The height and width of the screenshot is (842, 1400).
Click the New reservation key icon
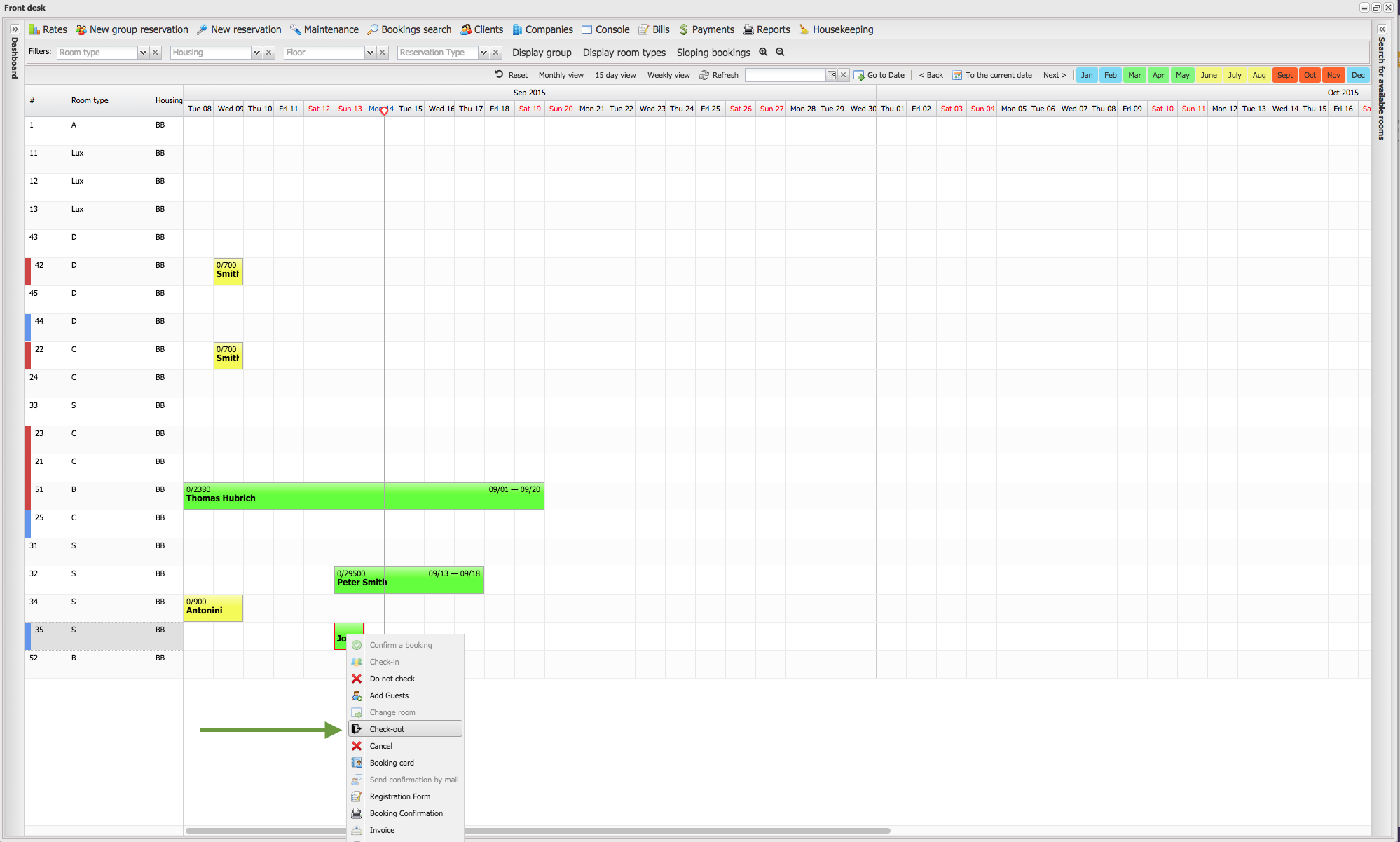tap(203, 29)
